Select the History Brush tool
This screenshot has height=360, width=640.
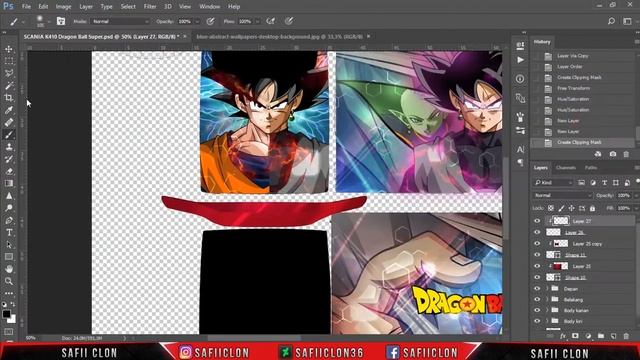pos(9,159)
